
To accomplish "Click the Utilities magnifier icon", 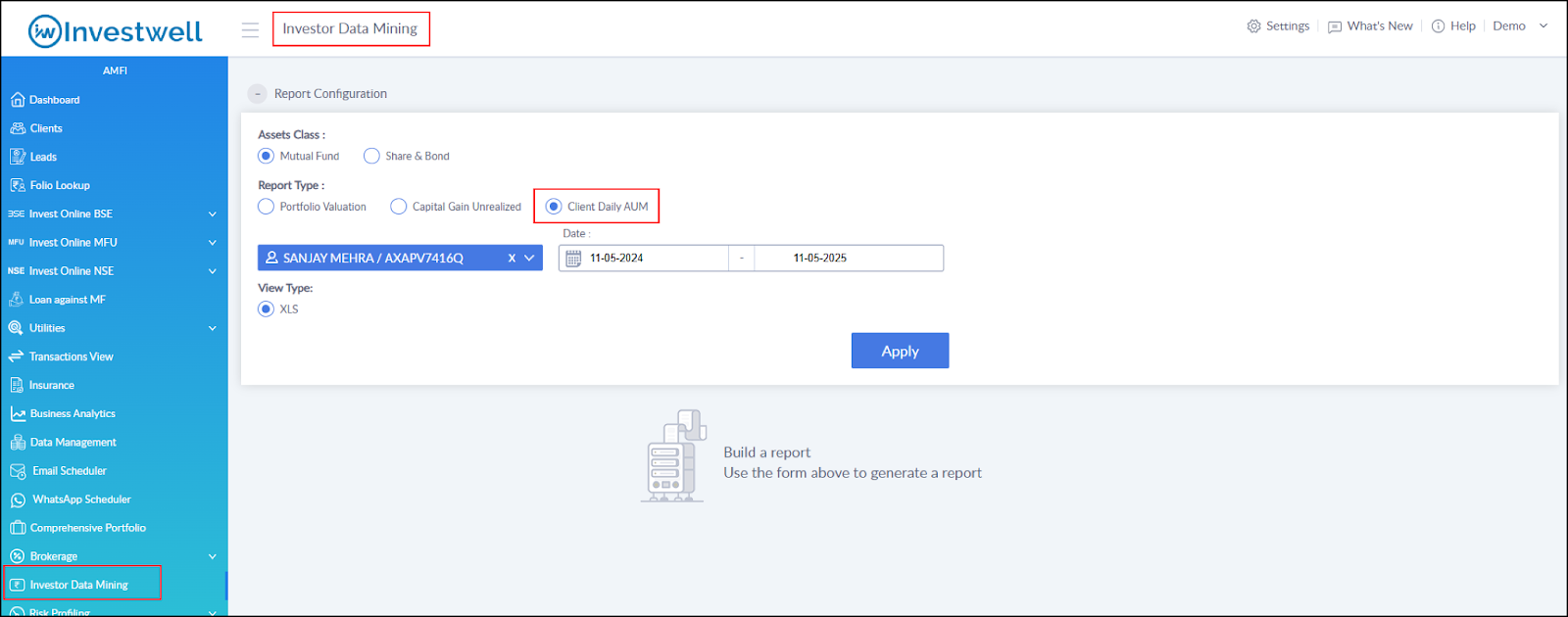I will [x=16, y=328].
